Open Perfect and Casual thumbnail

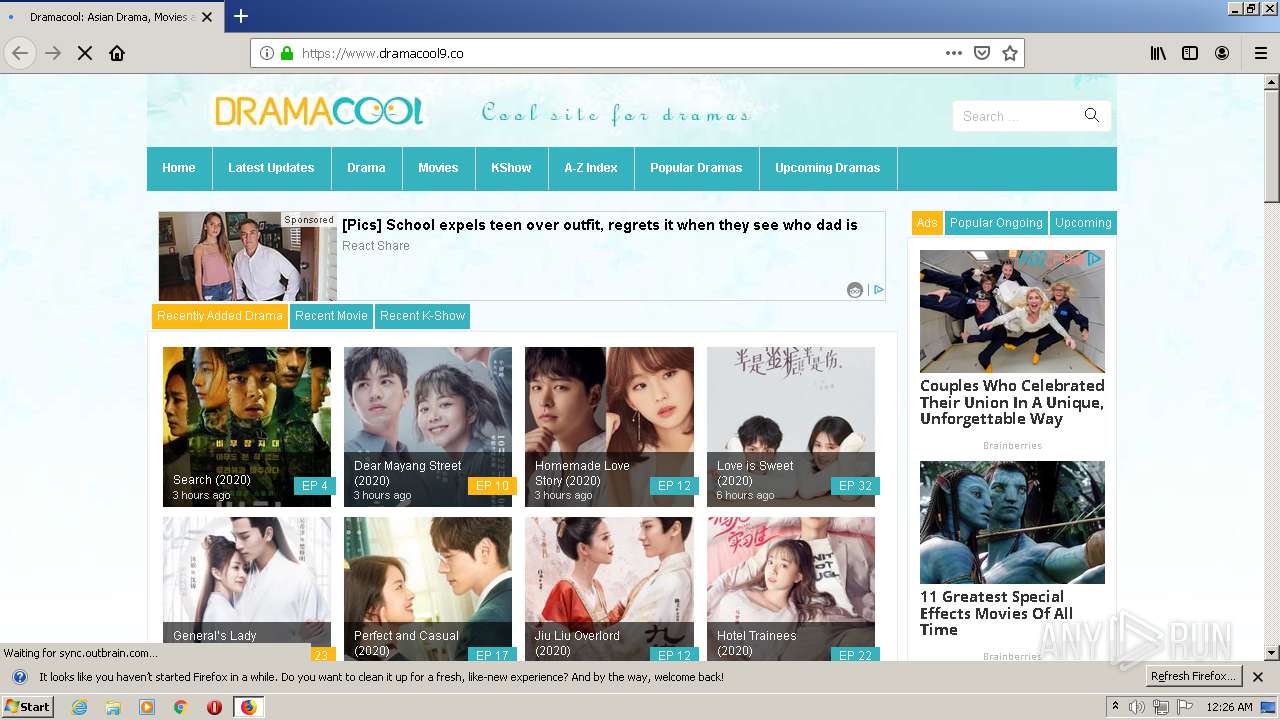click(428, 588)
